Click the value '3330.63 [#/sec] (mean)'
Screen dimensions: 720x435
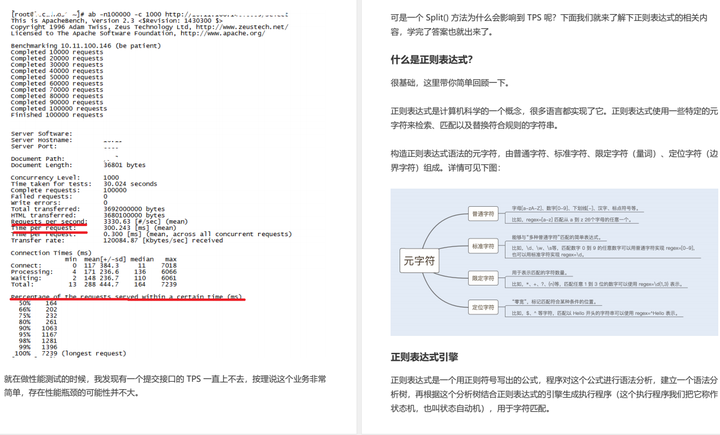coord(146,221)
